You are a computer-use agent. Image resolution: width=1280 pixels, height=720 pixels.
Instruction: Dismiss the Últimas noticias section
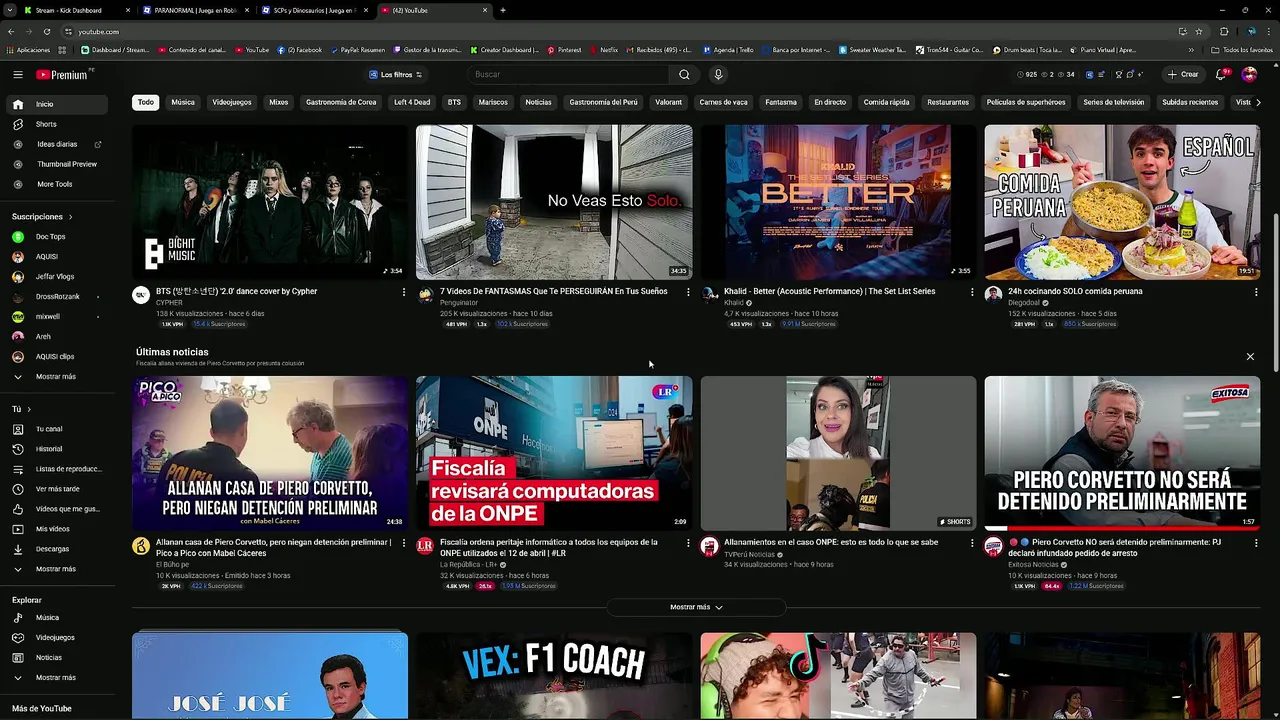pos(1250,356)
